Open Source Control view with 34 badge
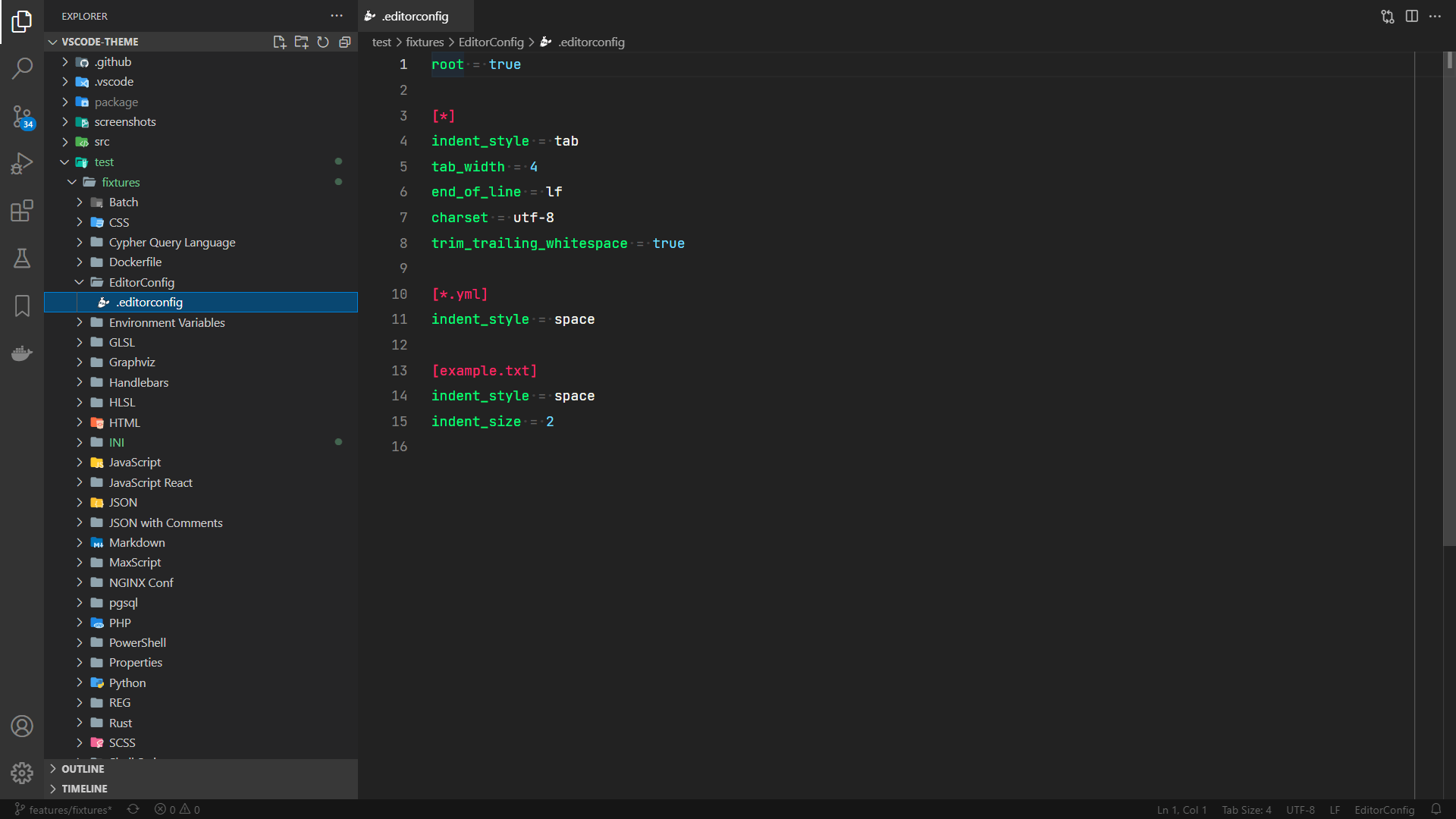The image size is (1456, 819). point(22,116)
